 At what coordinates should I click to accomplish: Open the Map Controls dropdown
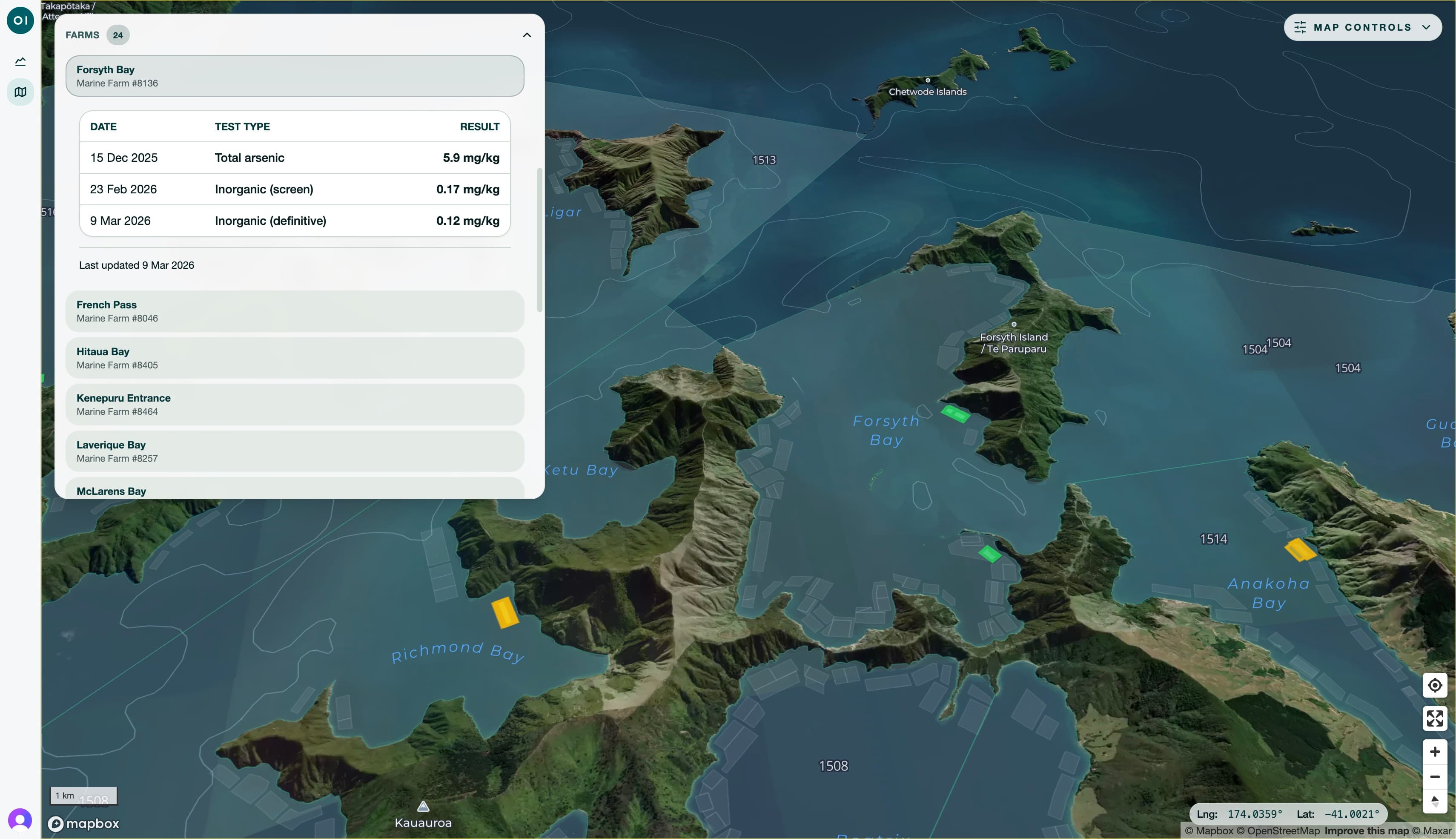tap(1427, 26)
